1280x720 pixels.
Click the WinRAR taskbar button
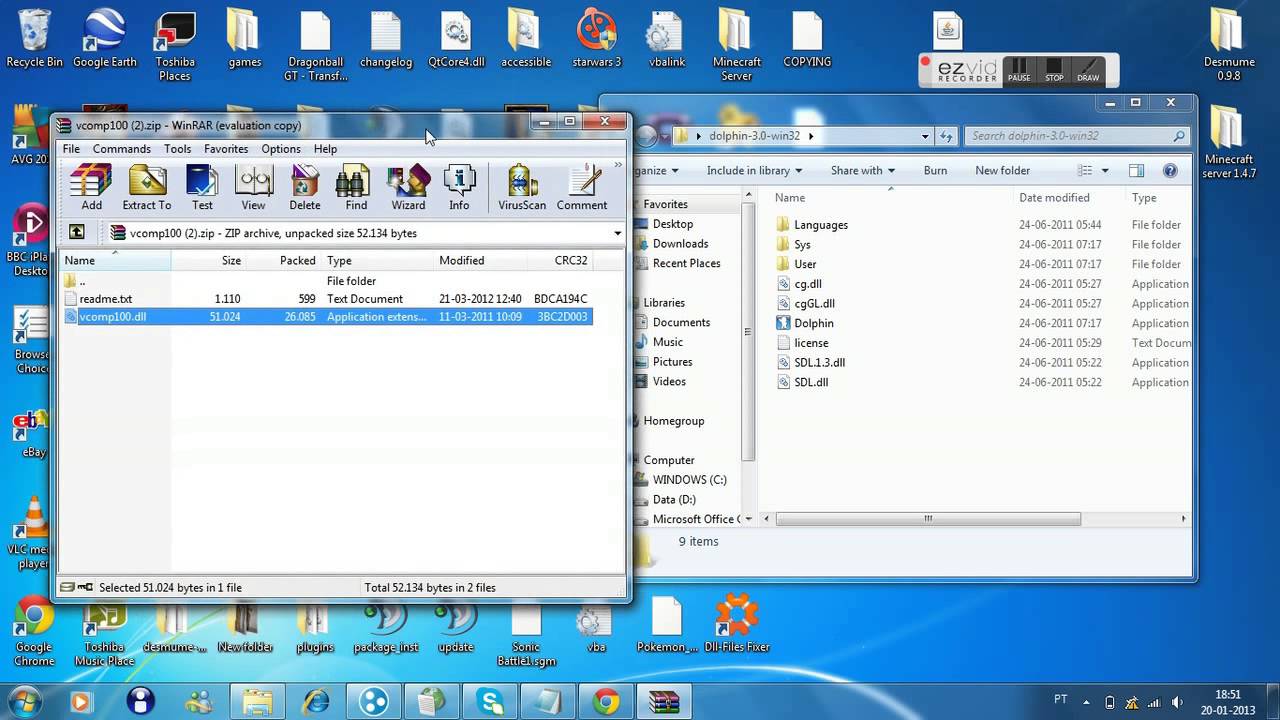click(664, 701)
